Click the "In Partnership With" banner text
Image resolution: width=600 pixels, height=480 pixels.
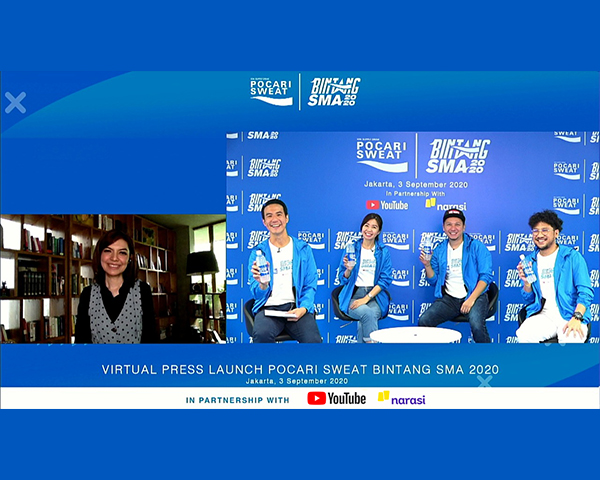(x=238, y=399)
